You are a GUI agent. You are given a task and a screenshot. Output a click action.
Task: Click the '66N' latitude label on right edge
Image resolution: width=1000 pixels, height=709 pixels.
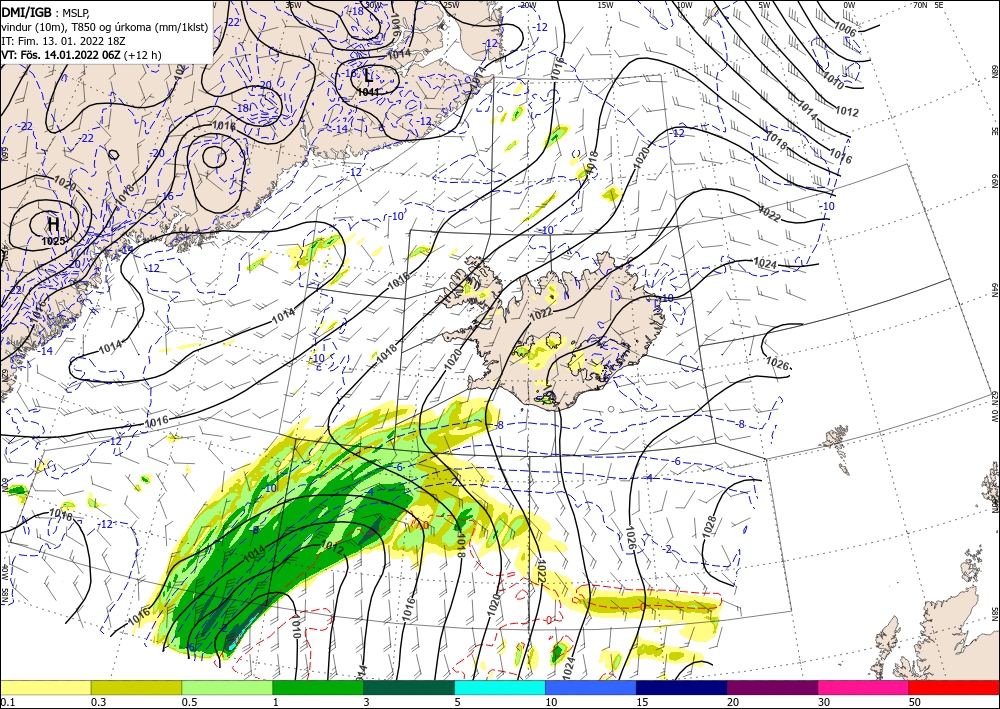pos(994,181)
